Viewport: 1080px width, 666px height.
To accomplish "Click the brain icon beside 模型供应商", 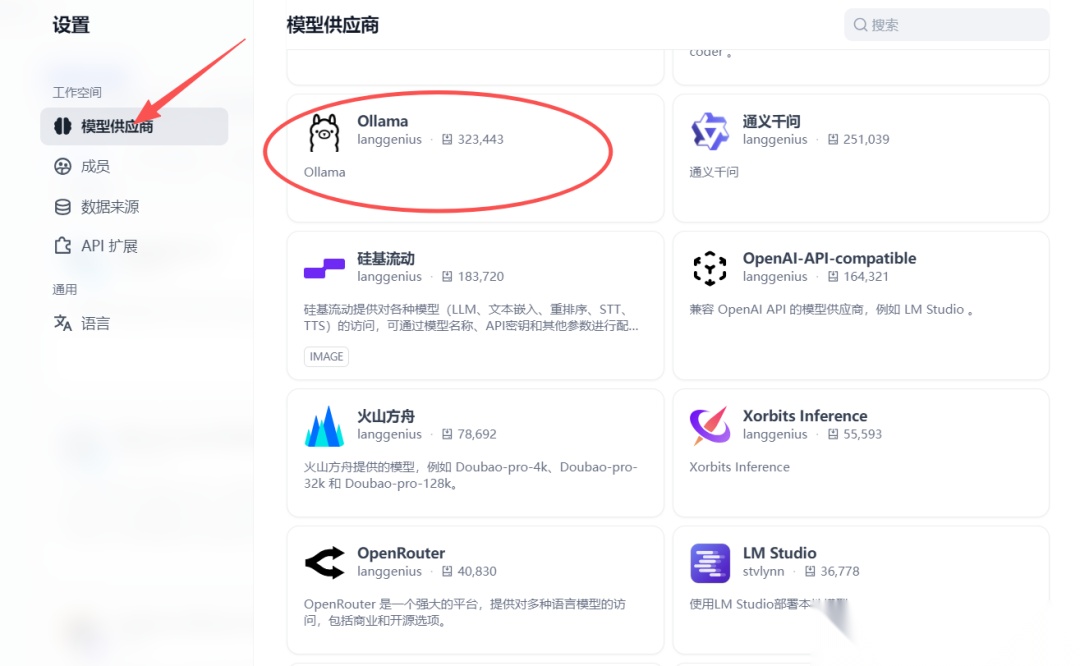I will pos(63,126).
